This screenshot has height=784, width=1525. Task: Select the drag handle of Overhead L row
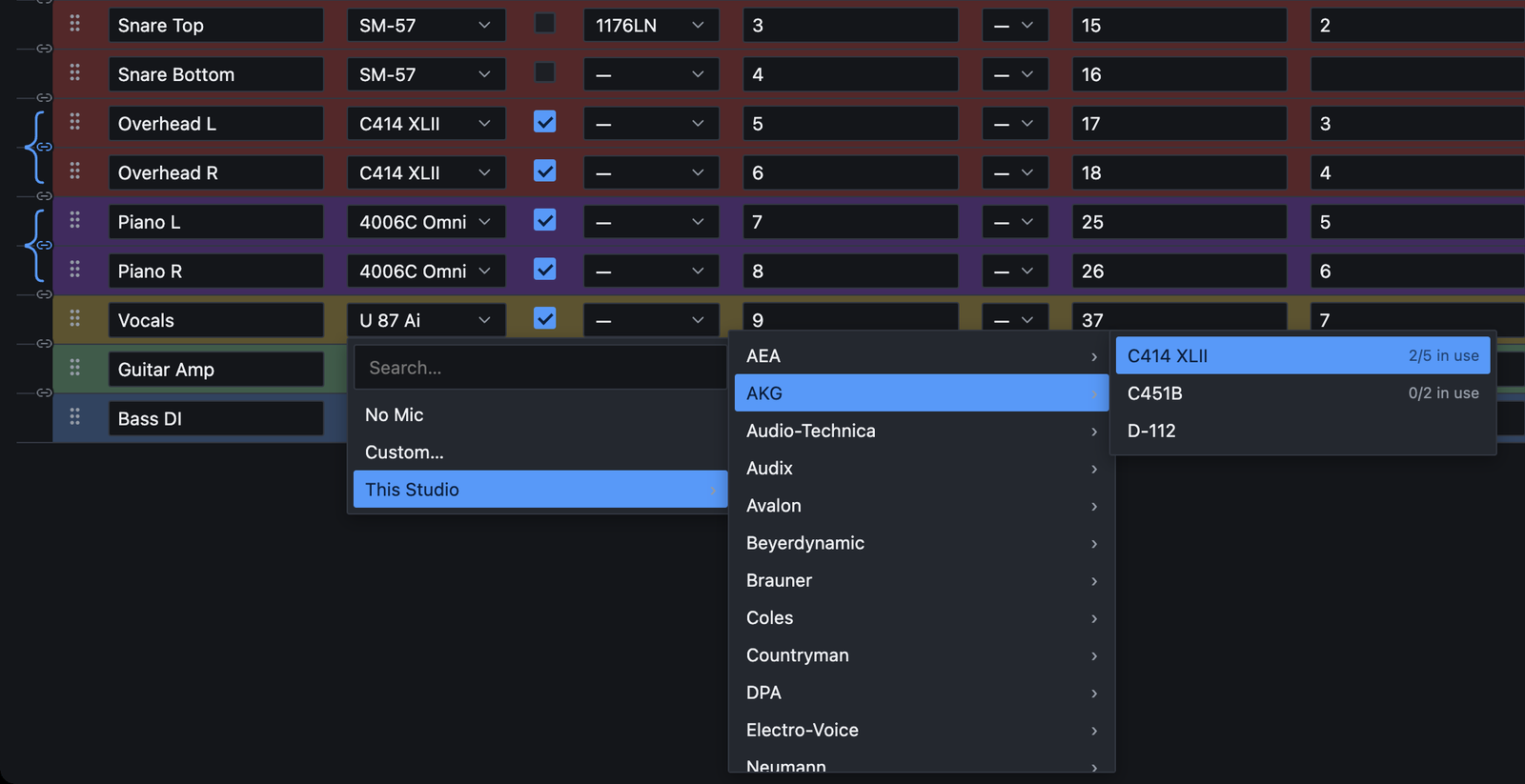(74, 122)
